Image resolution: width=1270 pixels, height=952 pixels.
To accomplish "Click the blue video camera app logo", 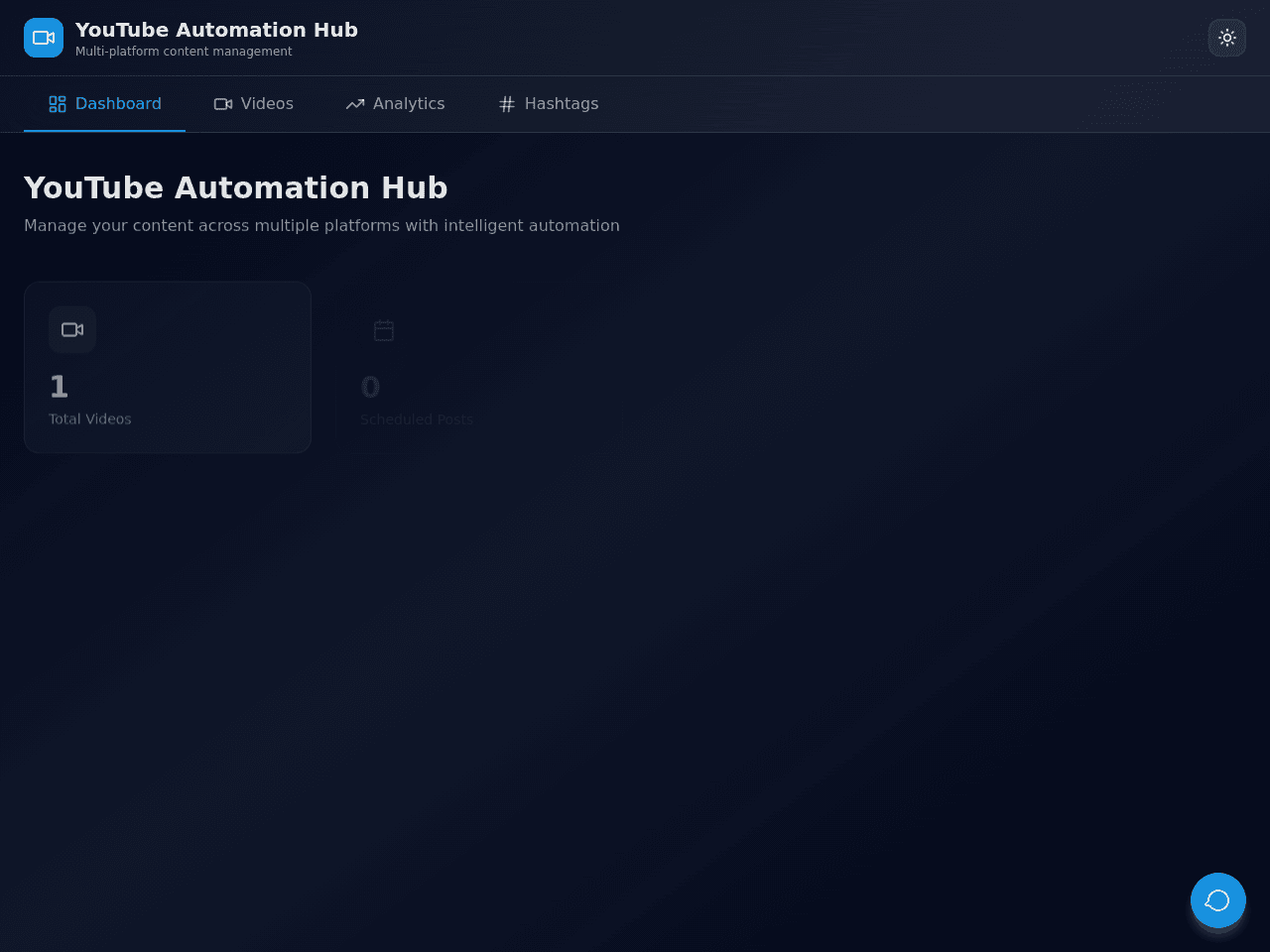I will (44, 38).
